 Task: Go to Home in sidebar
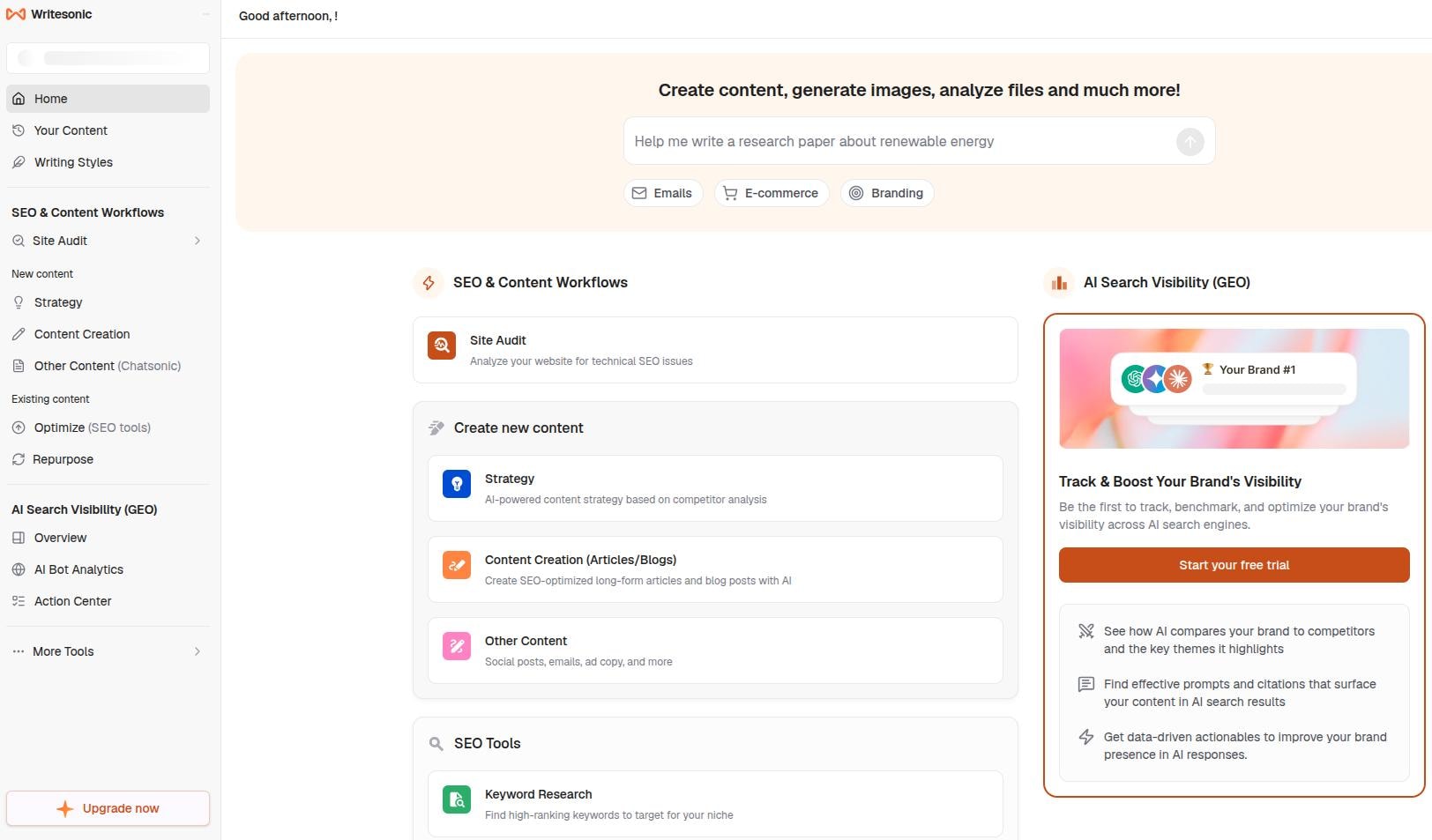coord(108,99)
